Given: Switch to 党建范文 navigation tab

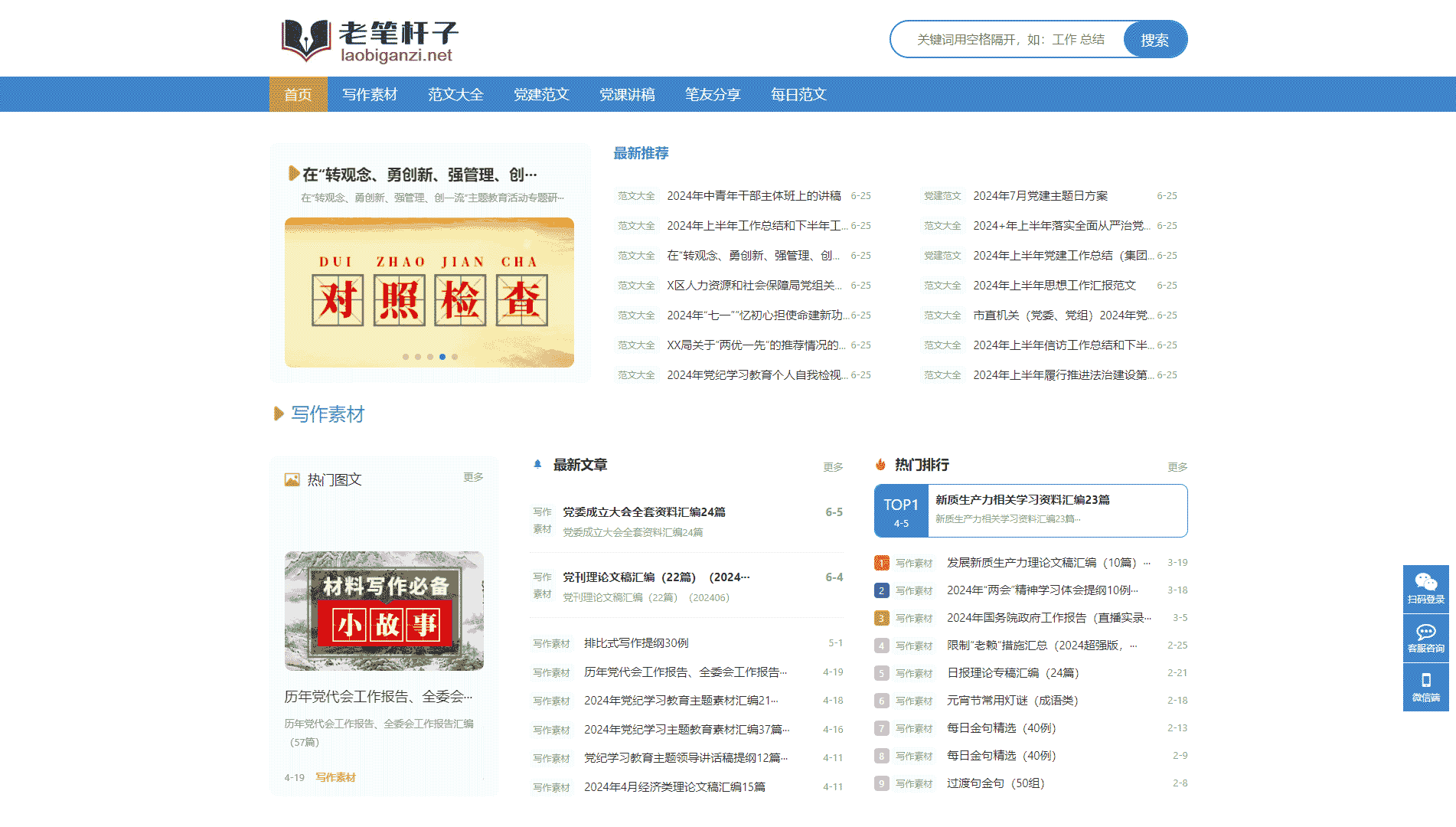Looking at the screenshot, I should click(x=541, y=94).
